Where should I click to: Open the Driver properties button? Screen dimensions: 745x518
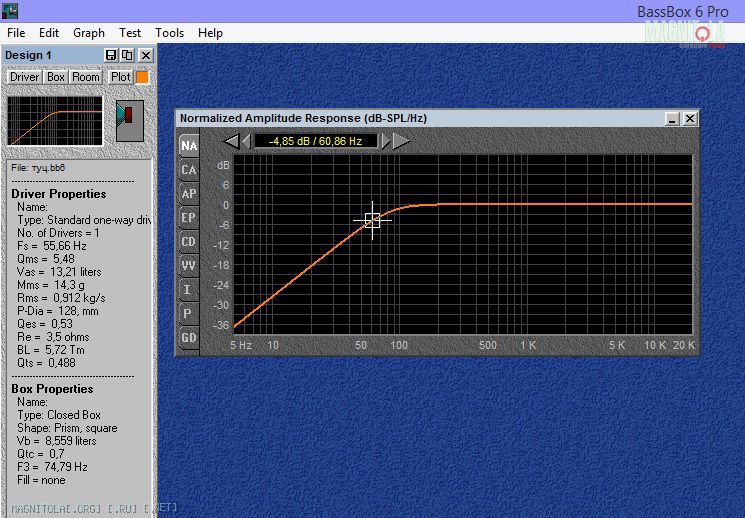click(x=25, y=77)
